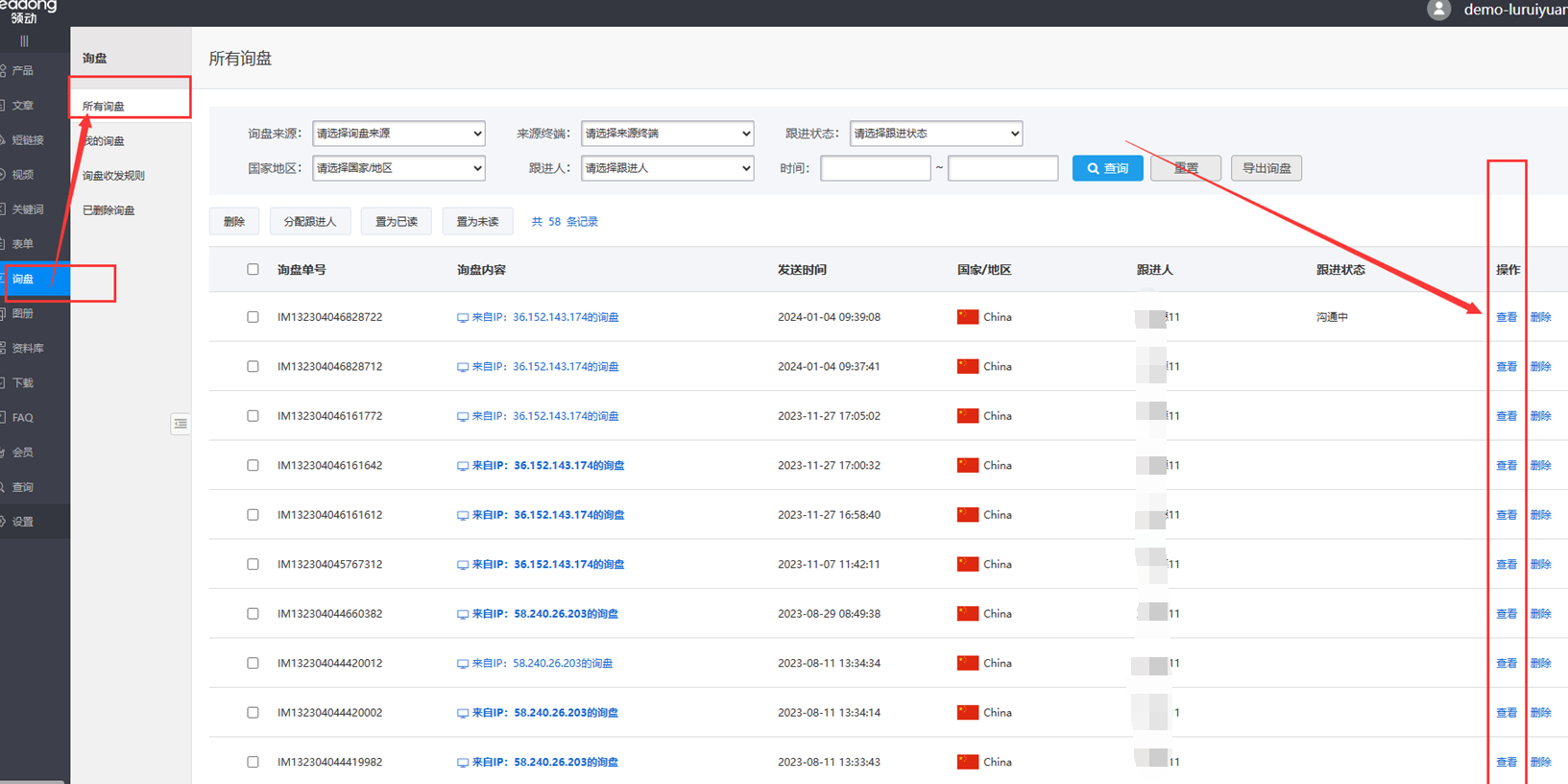Viewport: 1568px width, 784px height.
Task: Click China flag icon in first row
Action: click(967, 317)
